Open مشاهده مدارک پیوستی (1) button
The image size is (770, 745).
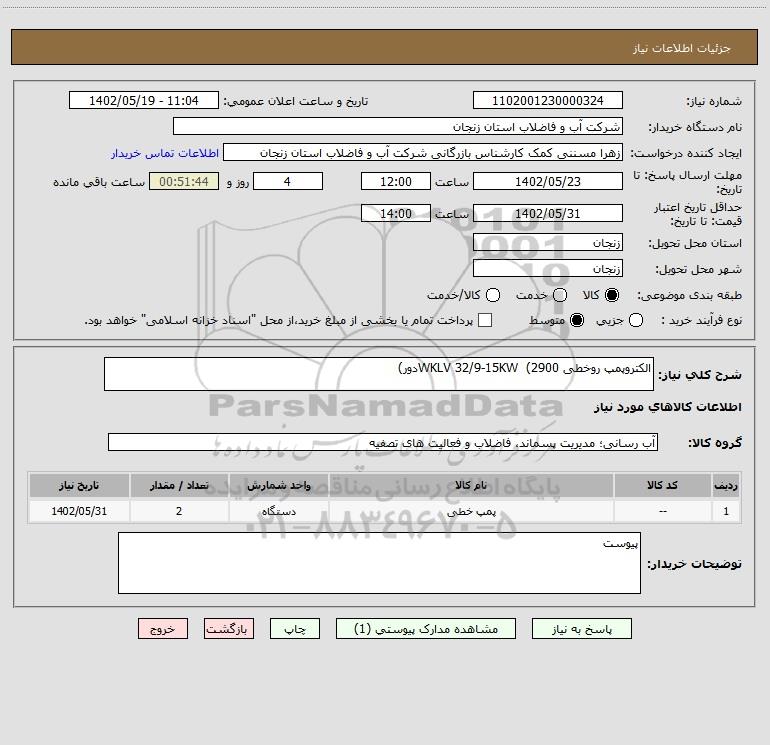[x=426, y=629]
